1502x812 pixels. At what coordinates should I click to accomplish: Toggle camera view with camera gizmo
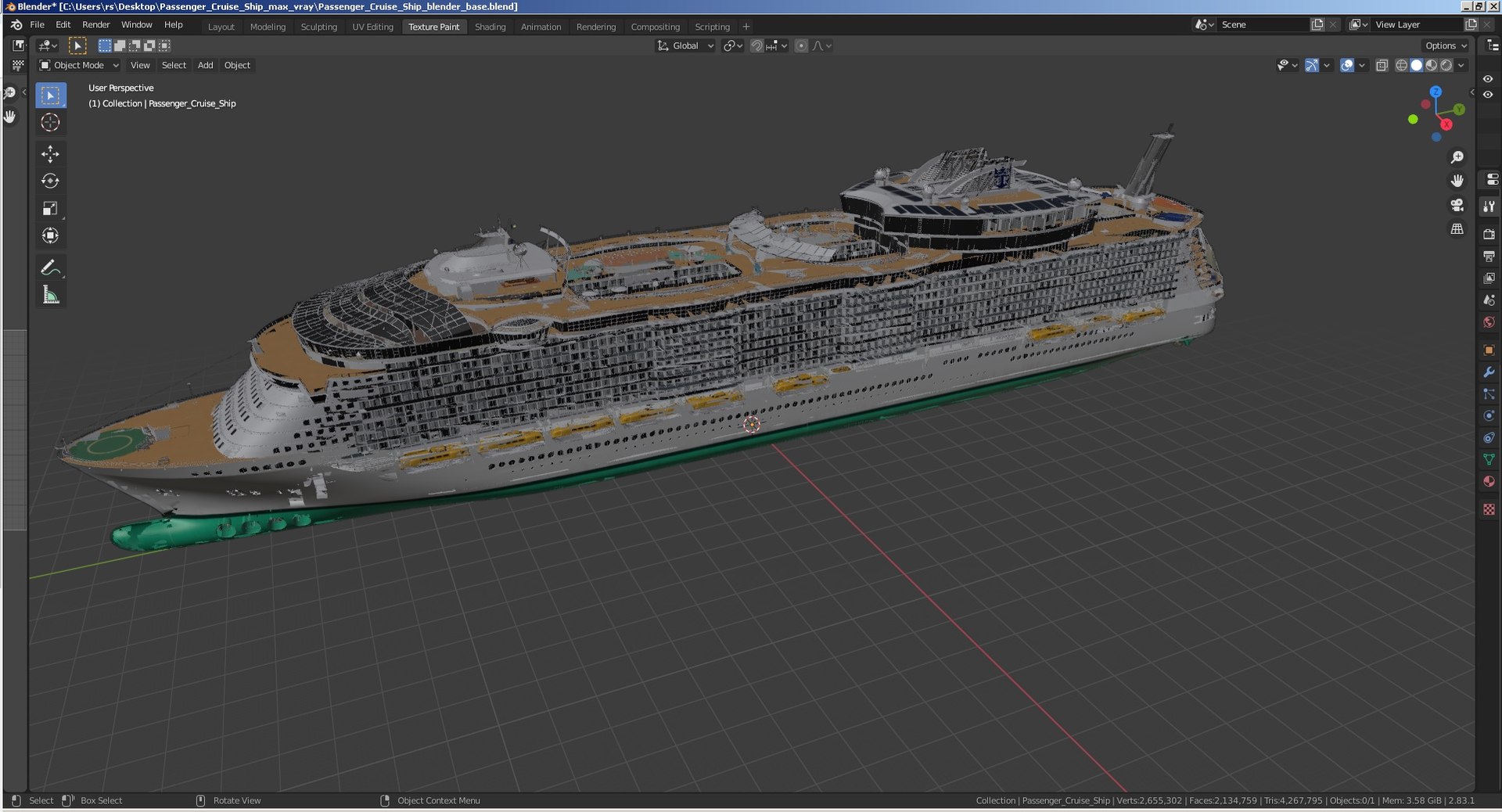(x=1457, y=205)
